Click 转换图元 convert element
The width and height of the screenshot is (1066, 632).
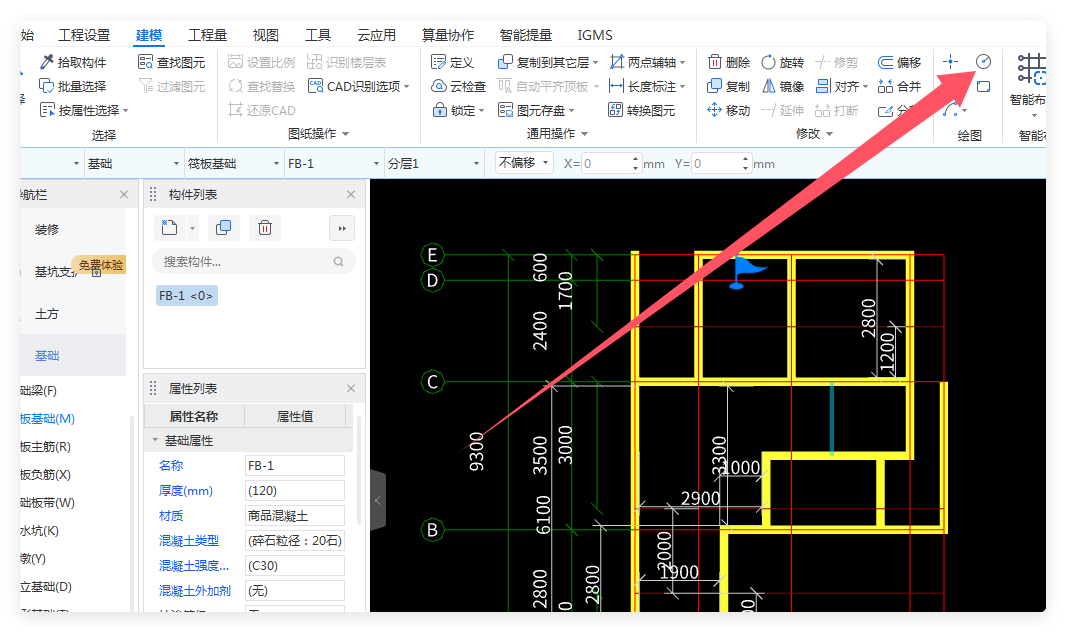pos(641,110)
